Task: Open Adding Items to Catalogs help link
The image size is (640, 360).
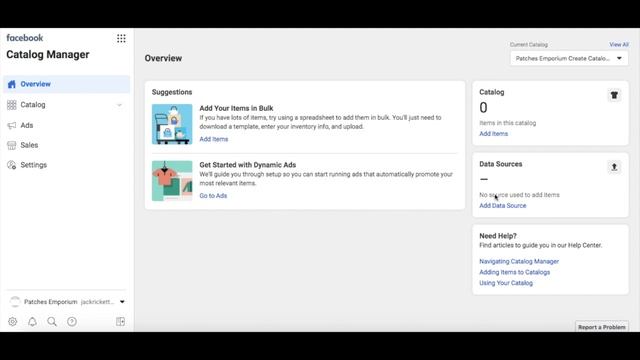Action: click(514, 272)
